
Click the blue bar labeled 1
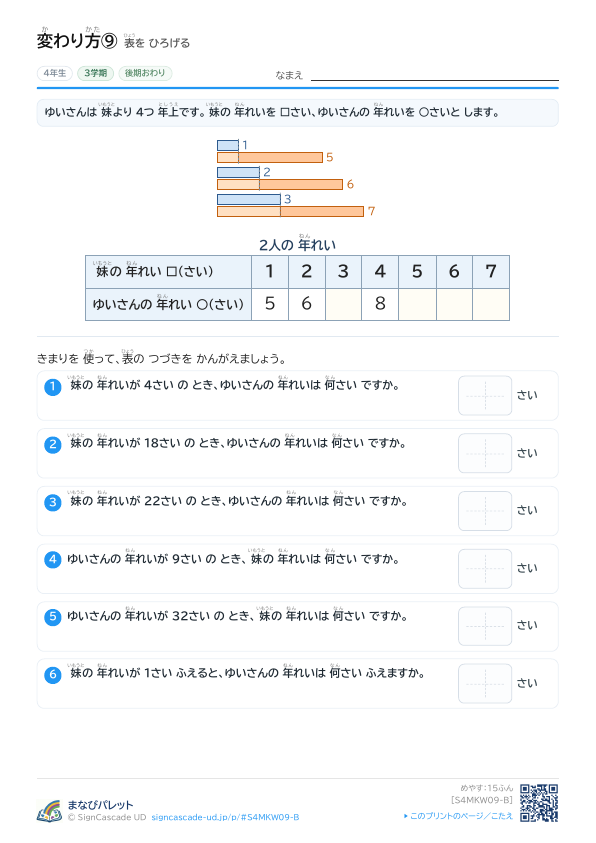point(228,145)
